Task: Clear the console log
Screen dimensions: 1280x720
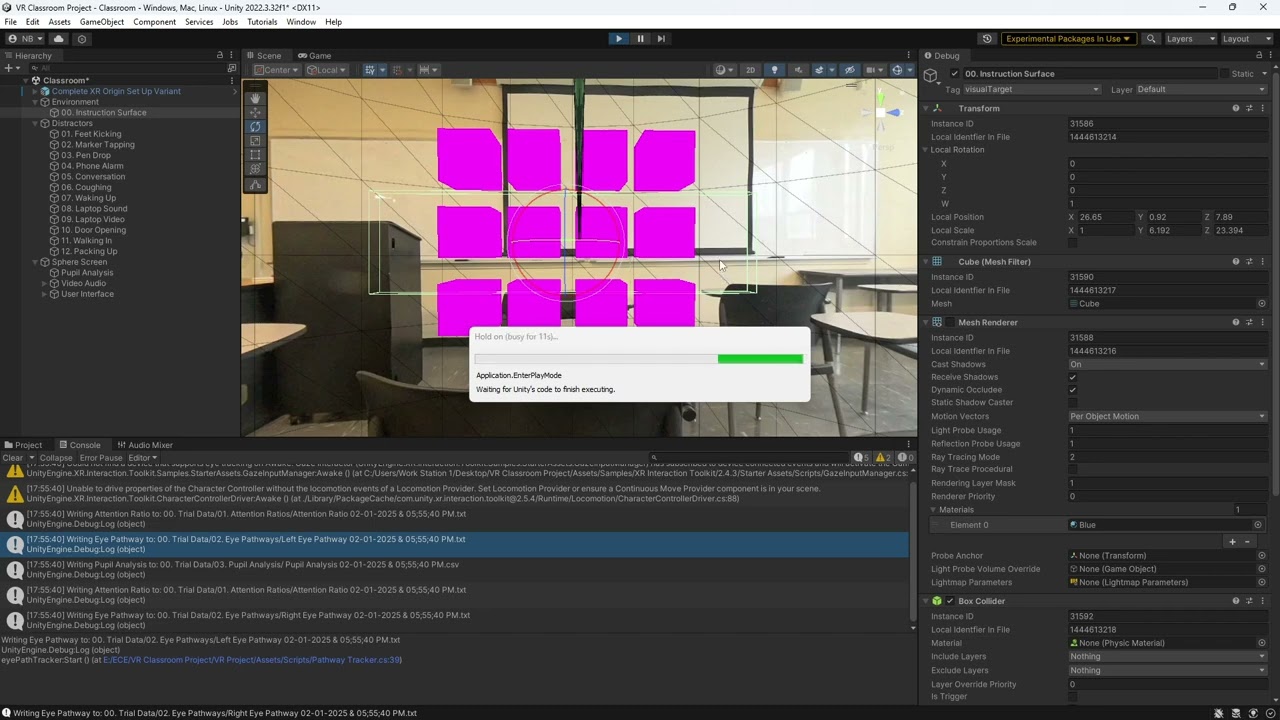Action: tap(13, 458)
